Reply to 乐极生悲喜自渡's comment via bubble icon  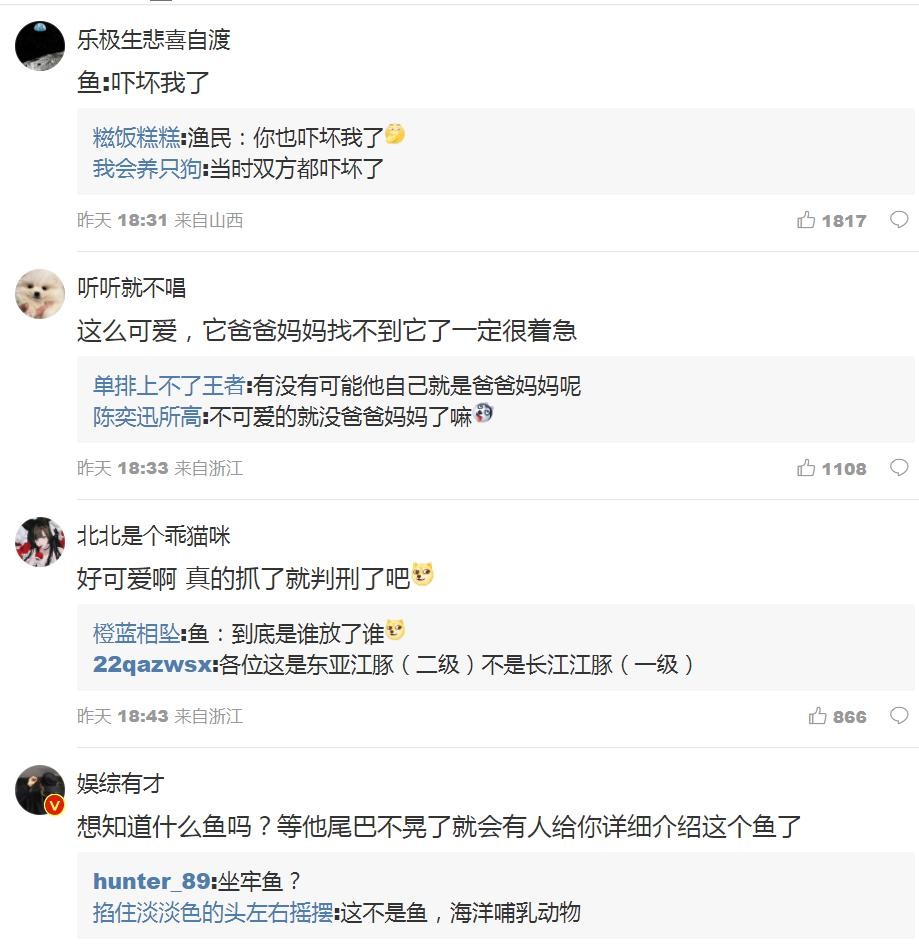pos(899,219)
